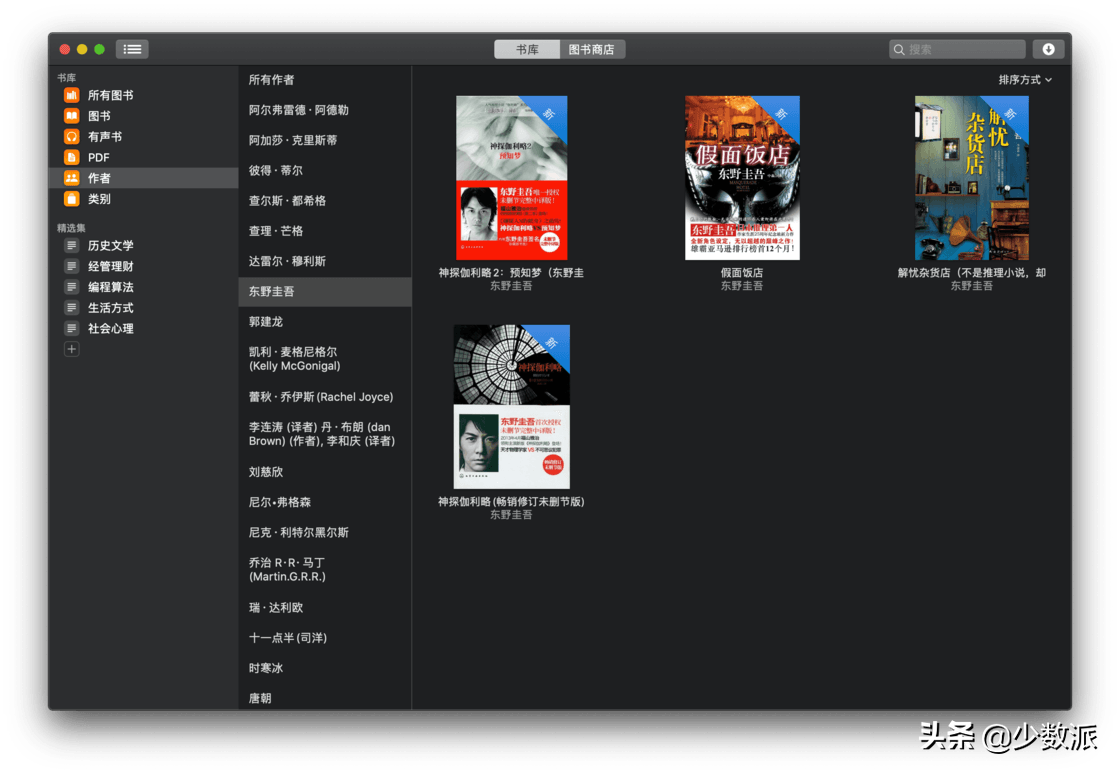Select author 唐朝
The height and width of the screenshot is (774, 1120).
tap(325, 698)
